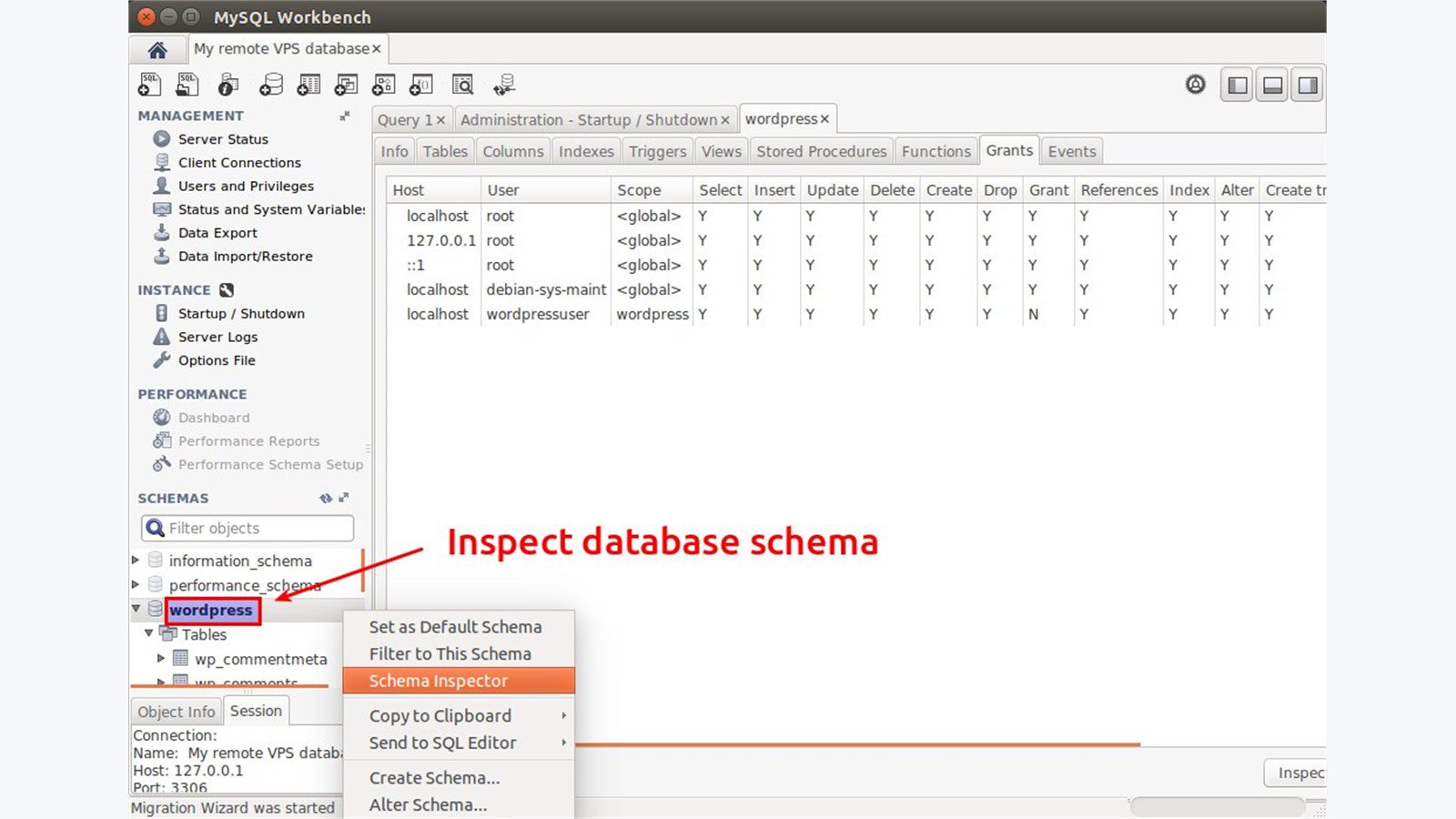Collapse the Management section icon
This screenshot has height=819, width=1456.
pos(345,116)
